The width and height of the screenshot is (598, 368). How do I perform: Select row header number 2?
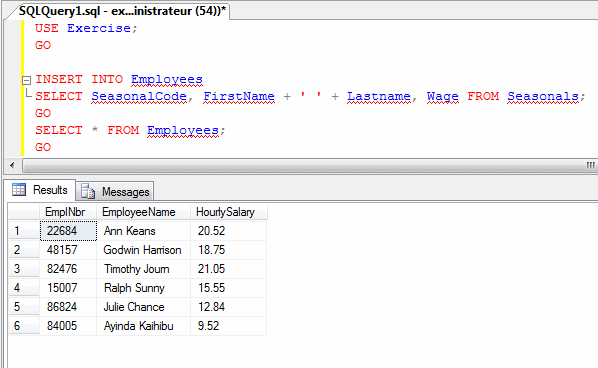[24, 250]
